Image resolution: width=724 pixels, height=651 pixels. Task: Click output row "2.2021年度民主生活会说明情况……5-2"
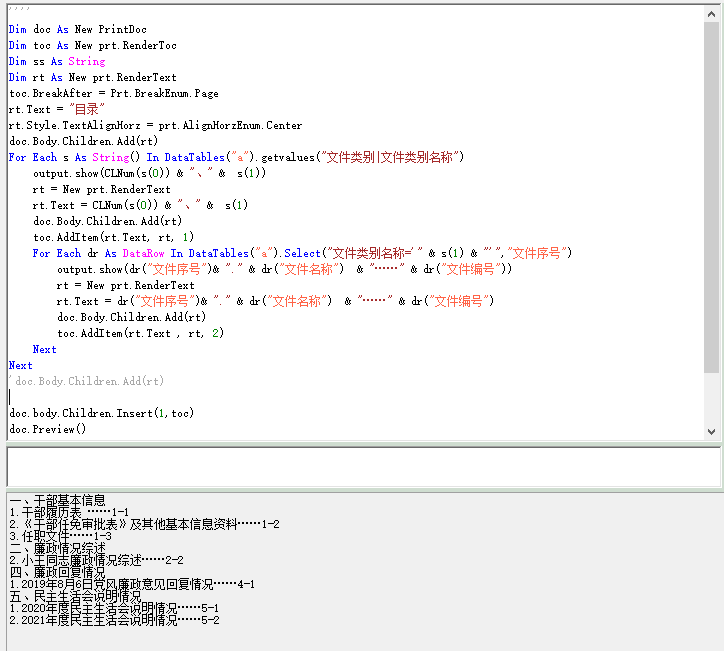click(114, 620)
